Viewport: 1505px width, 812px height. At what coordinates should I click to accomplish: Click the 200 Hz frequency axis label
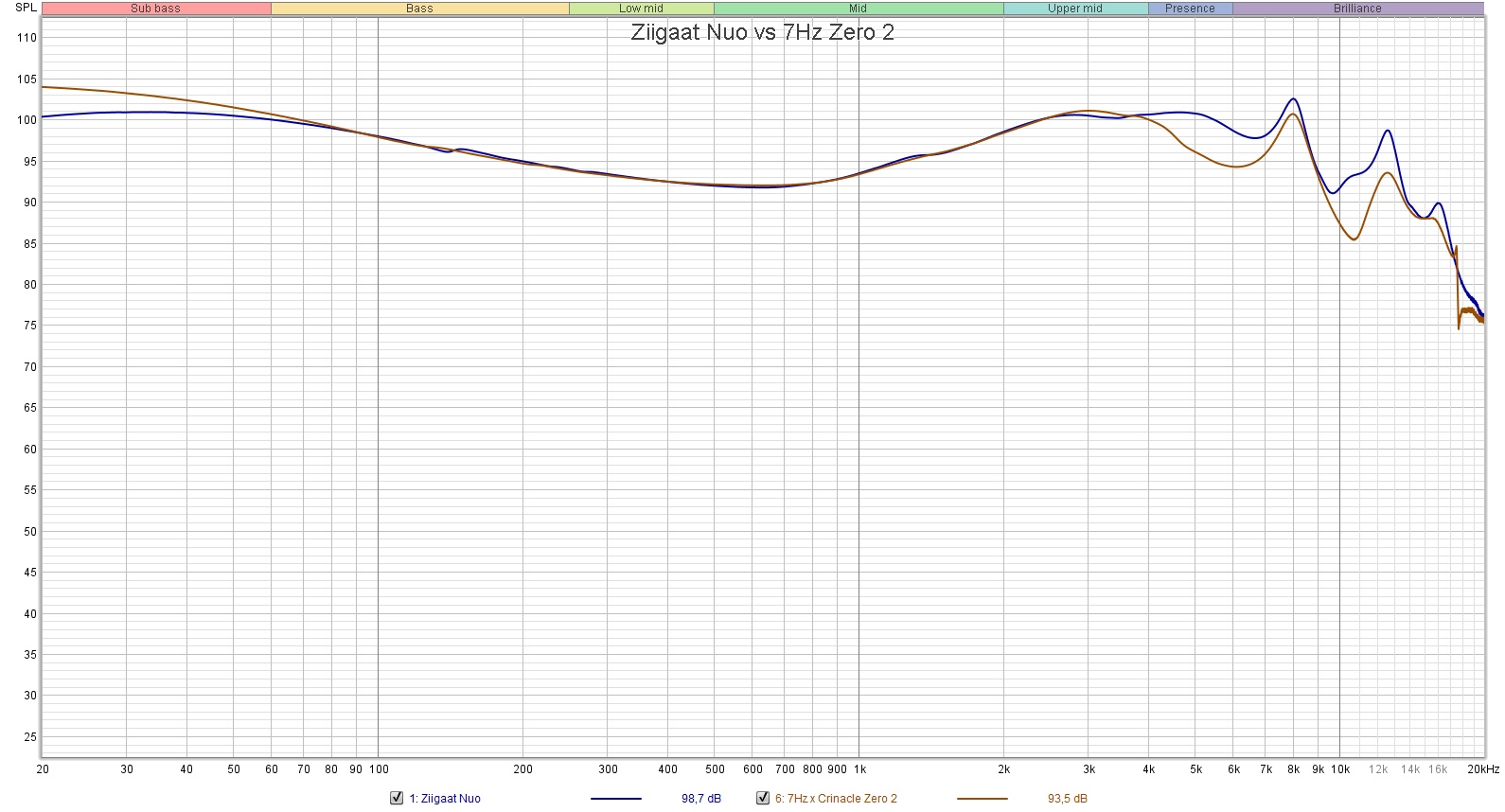pyautogui.click(x=523, y=769)
